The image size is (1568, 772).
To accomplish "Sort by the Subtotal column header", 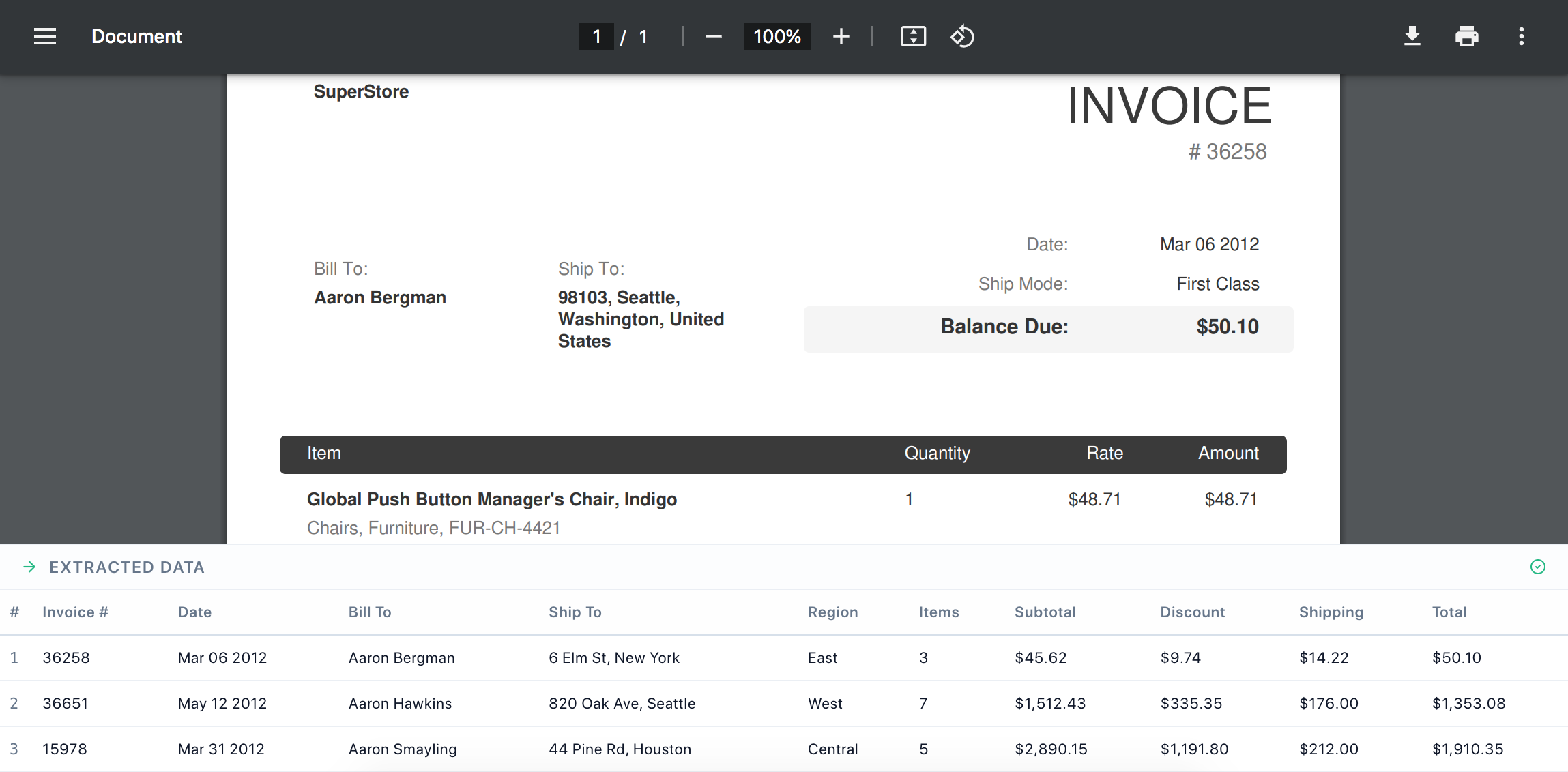I will point(1045,612).
